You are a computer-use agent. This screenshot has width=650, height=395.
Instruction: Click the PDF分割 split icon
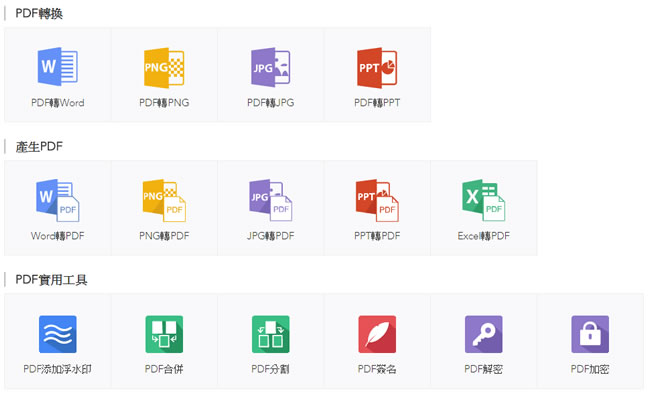271,334
